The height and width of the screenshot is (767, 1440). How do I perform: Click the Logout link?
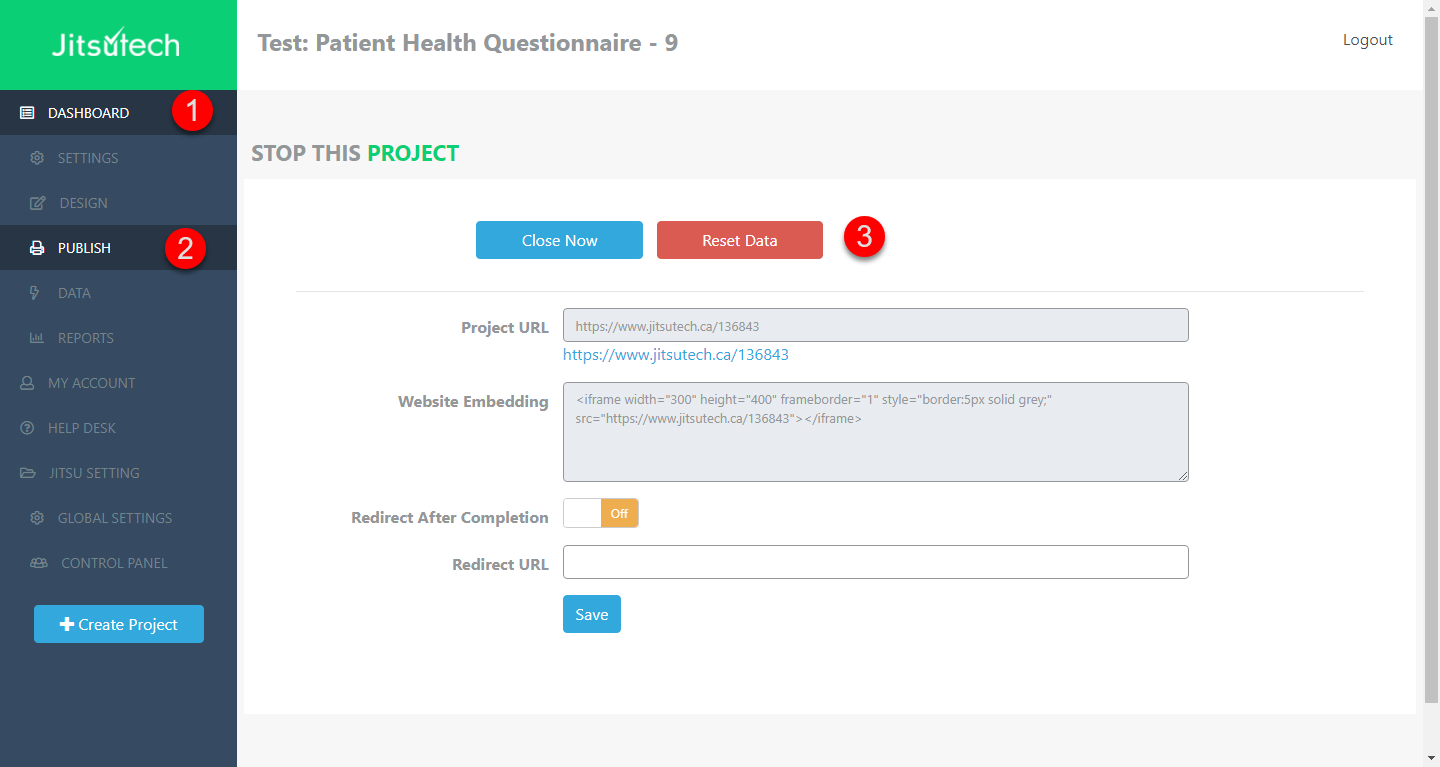[1367, 40]
